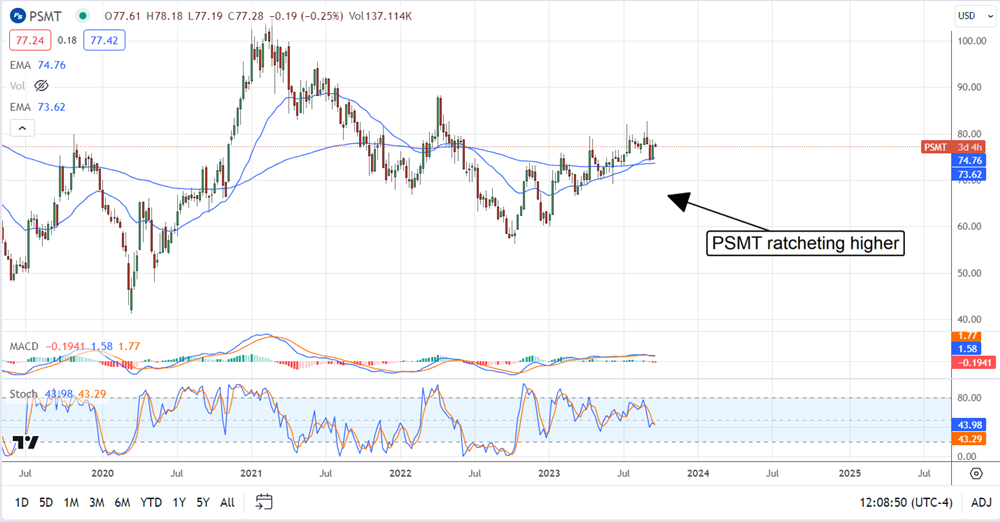This screenshot has width=1000, height=522.
Task: Click the 73.62 EMA axis value tag
Action: [969, 174]
